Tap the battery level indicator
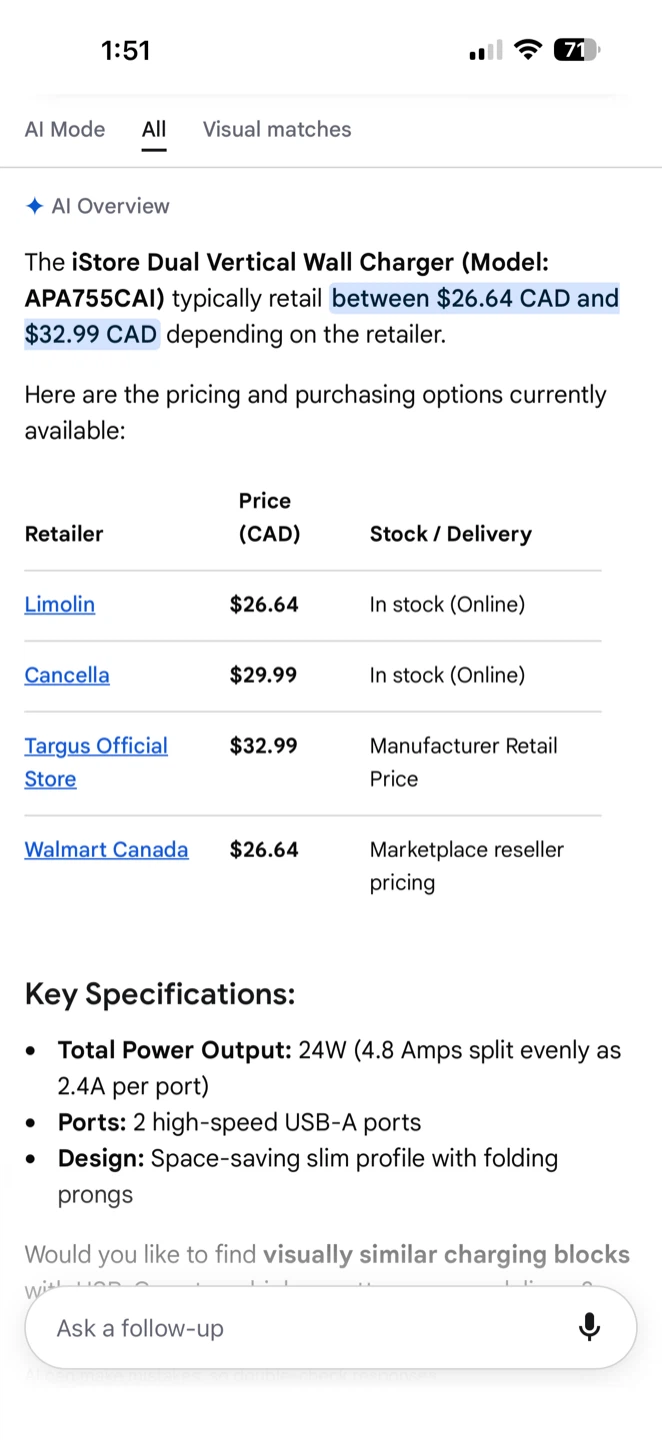The height and width of the screenshot is (1440, 662). pyautogui.click(x=576, y=50)
